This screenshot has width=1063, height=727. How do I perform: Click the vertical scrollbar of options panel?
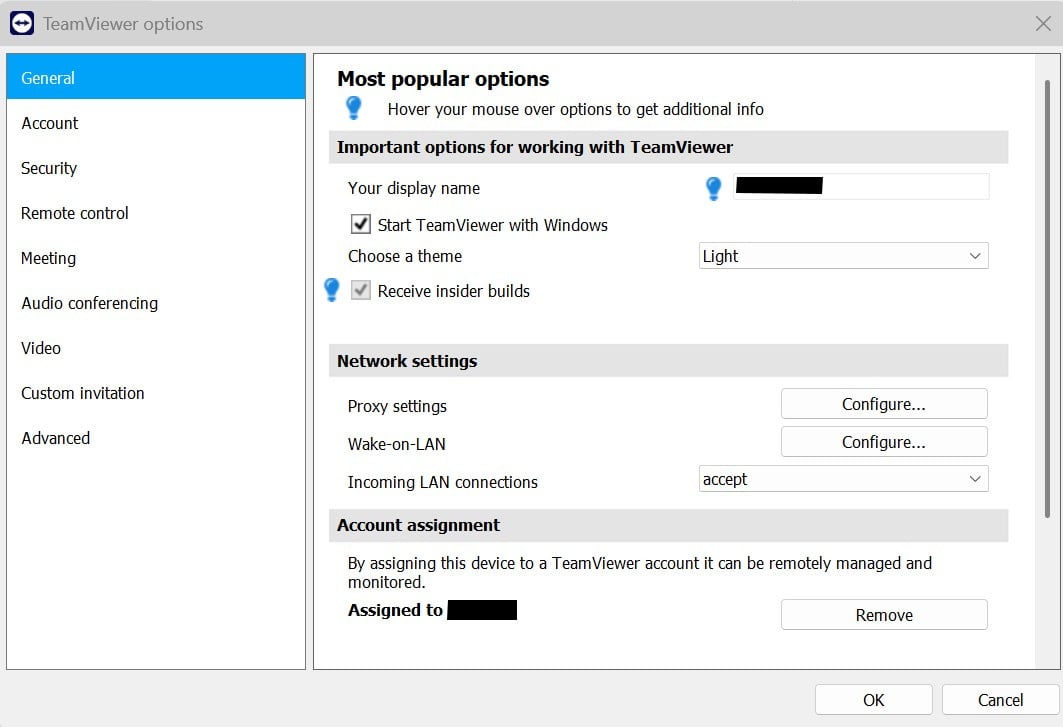1047,298
